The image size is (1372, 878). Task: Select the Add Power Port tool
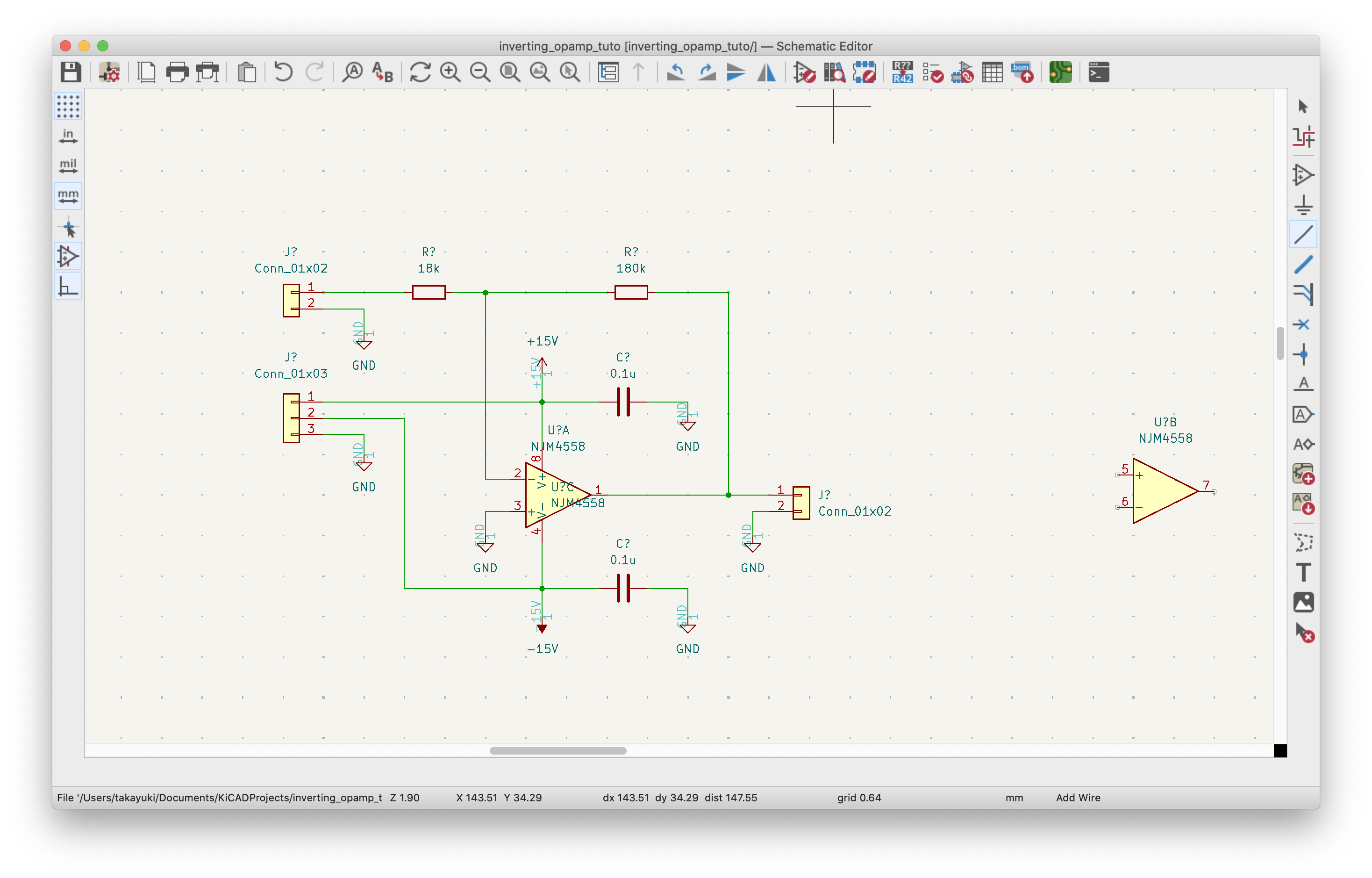point(1303,205)
